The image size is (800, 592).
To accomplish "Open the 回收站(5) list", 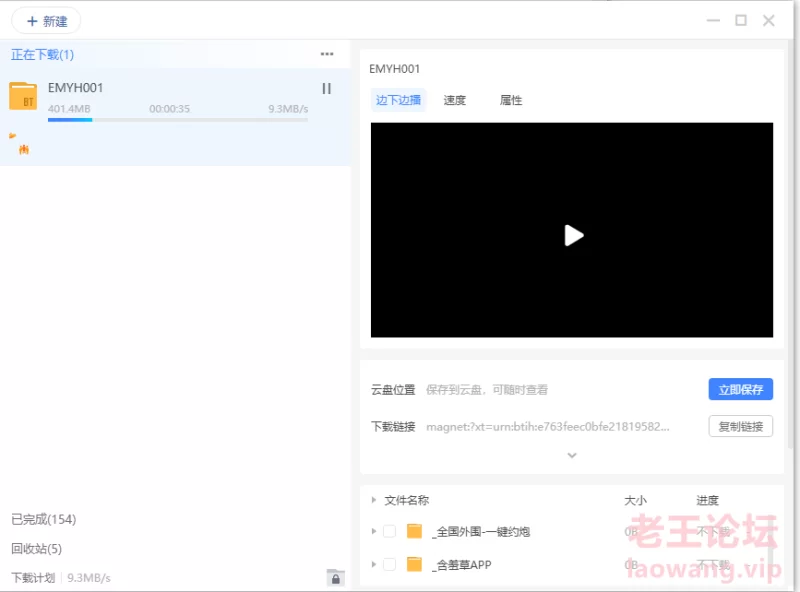I will (36, 549).
